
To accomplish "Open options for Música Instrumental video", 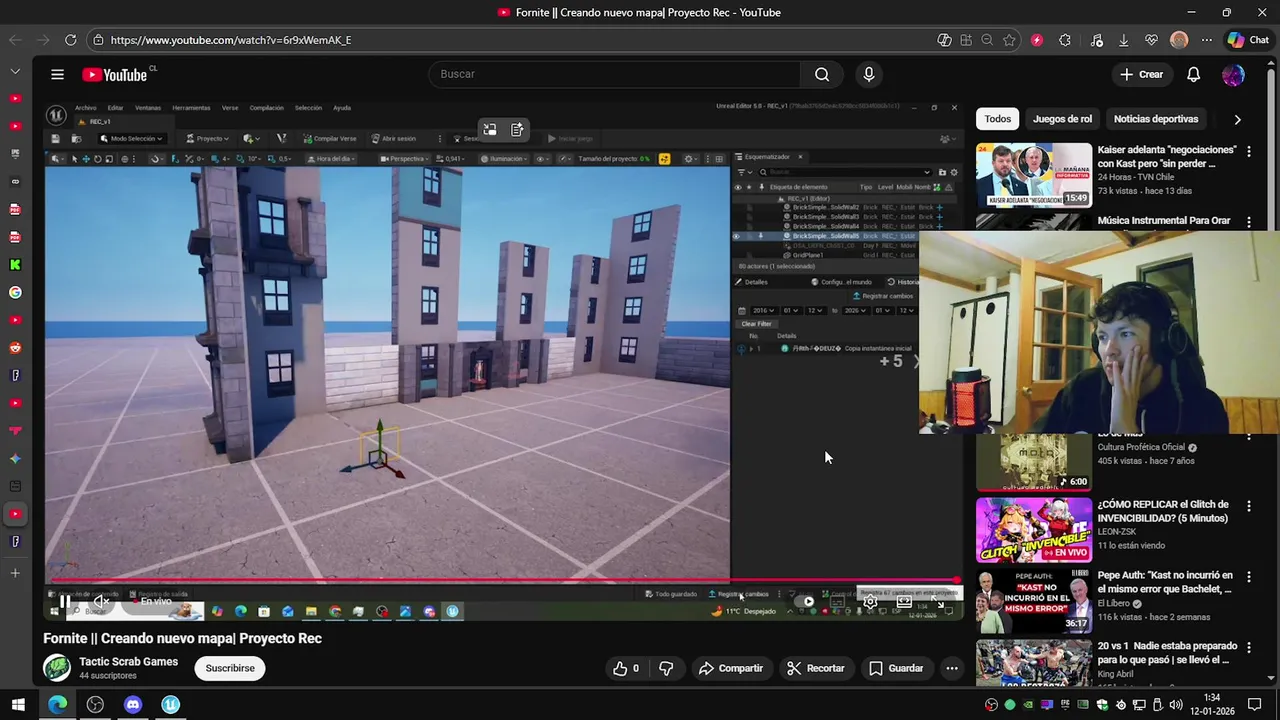I will (1248, 222).
